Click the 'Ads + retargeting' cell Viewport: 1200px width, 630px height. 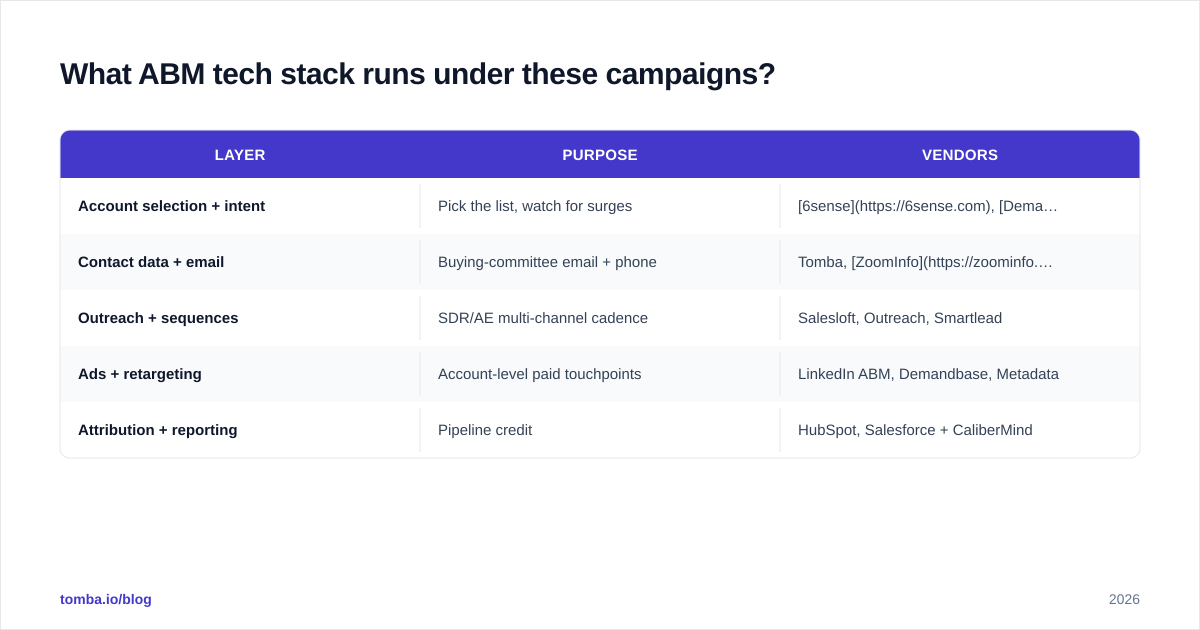[x=240, y=374]
